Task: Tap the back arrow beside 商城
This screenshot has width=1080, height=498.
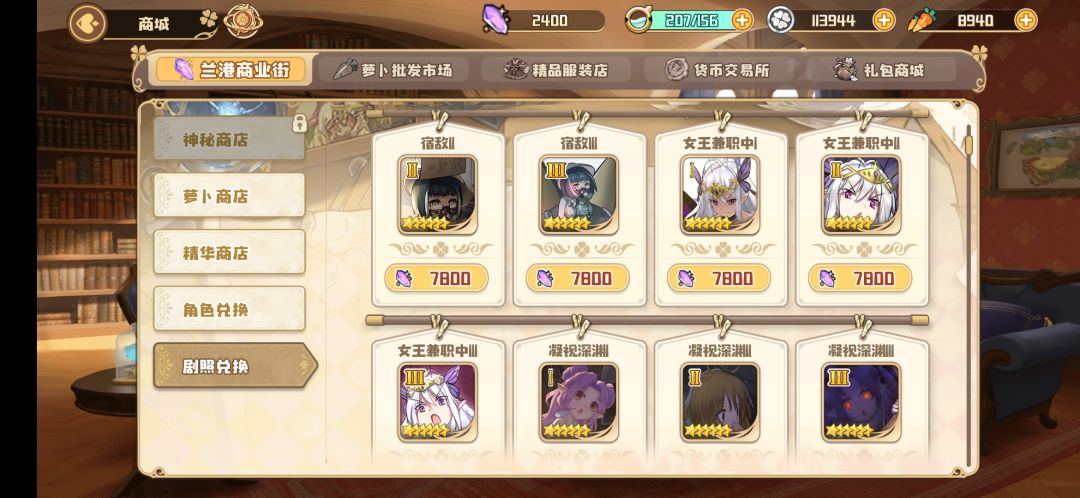Action: click(x=87, y=23)
